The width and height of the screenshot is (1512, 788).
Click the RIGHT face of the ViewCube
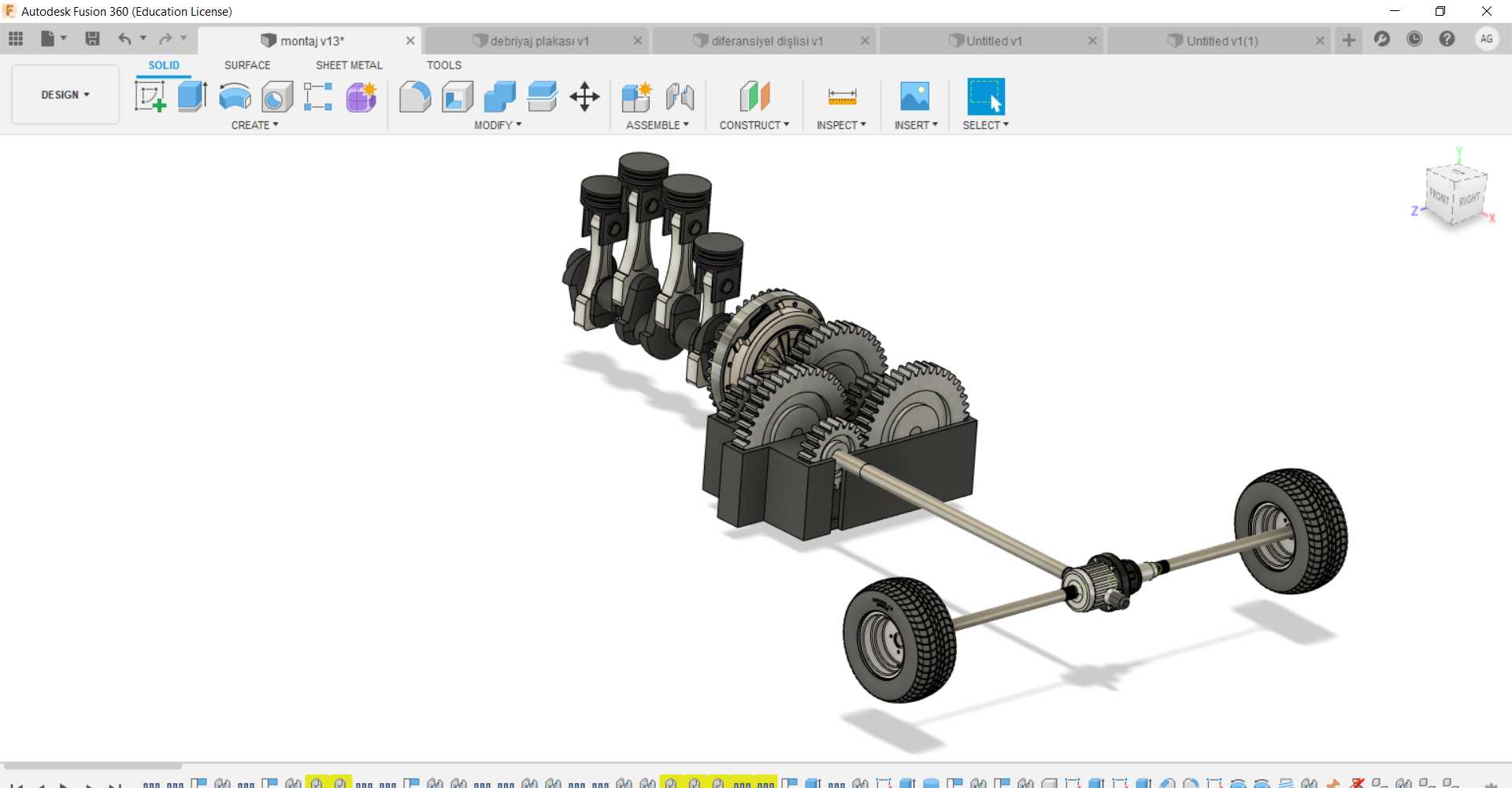click(1469, 199)
